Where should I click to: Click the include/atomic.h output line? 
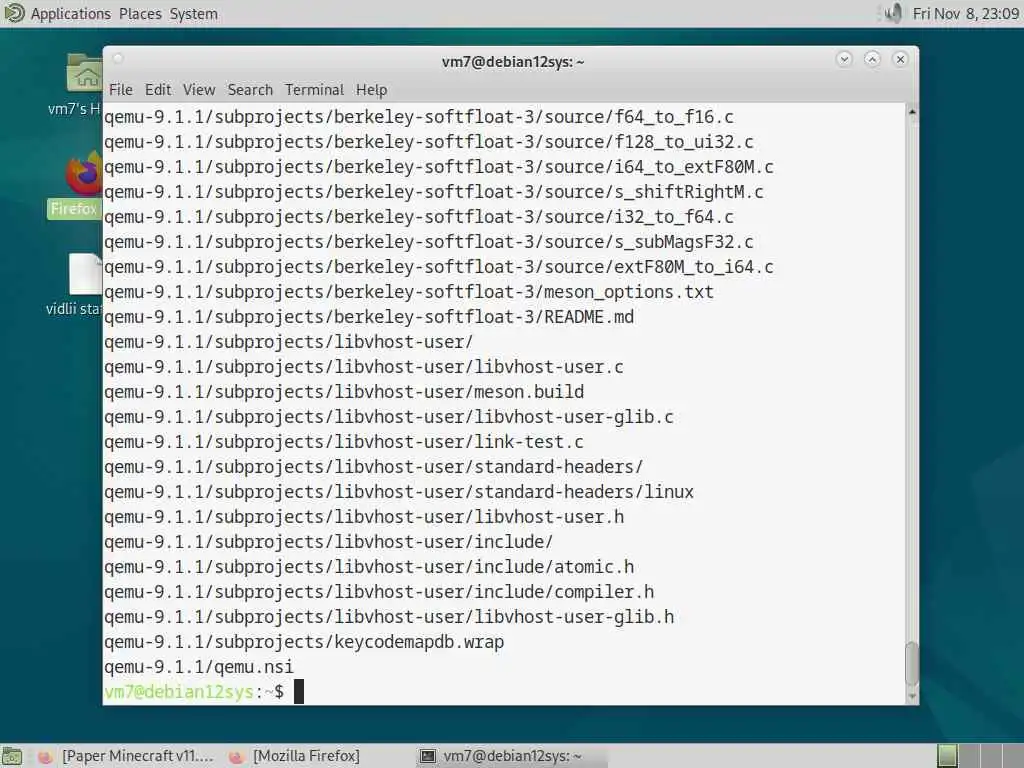[x=369, y=567]
